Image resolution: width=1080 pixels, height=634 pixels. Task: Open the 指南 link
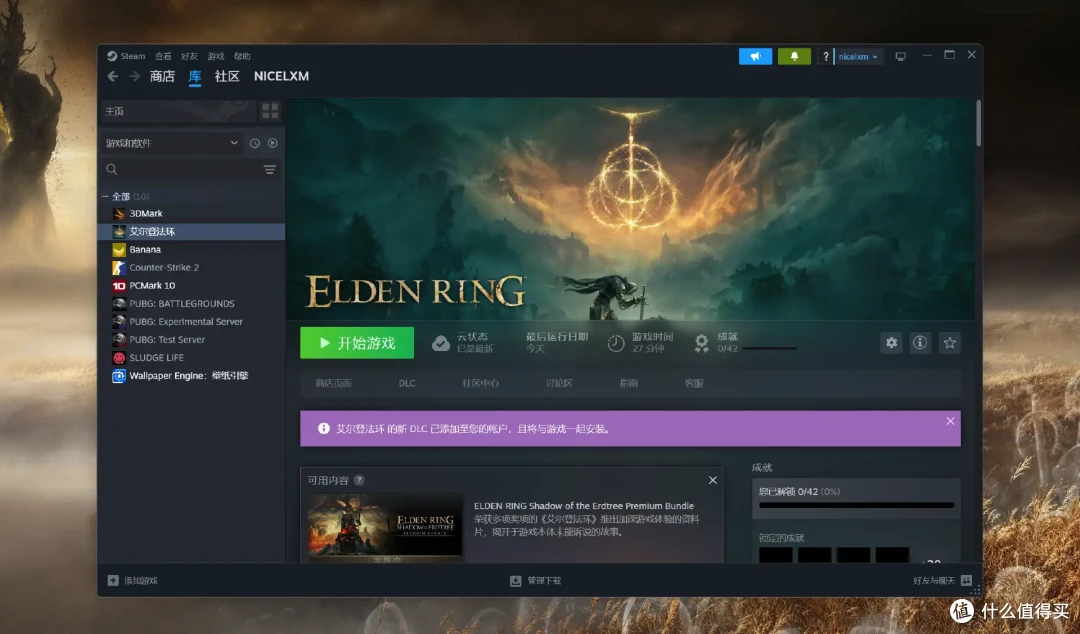[629, 383]
